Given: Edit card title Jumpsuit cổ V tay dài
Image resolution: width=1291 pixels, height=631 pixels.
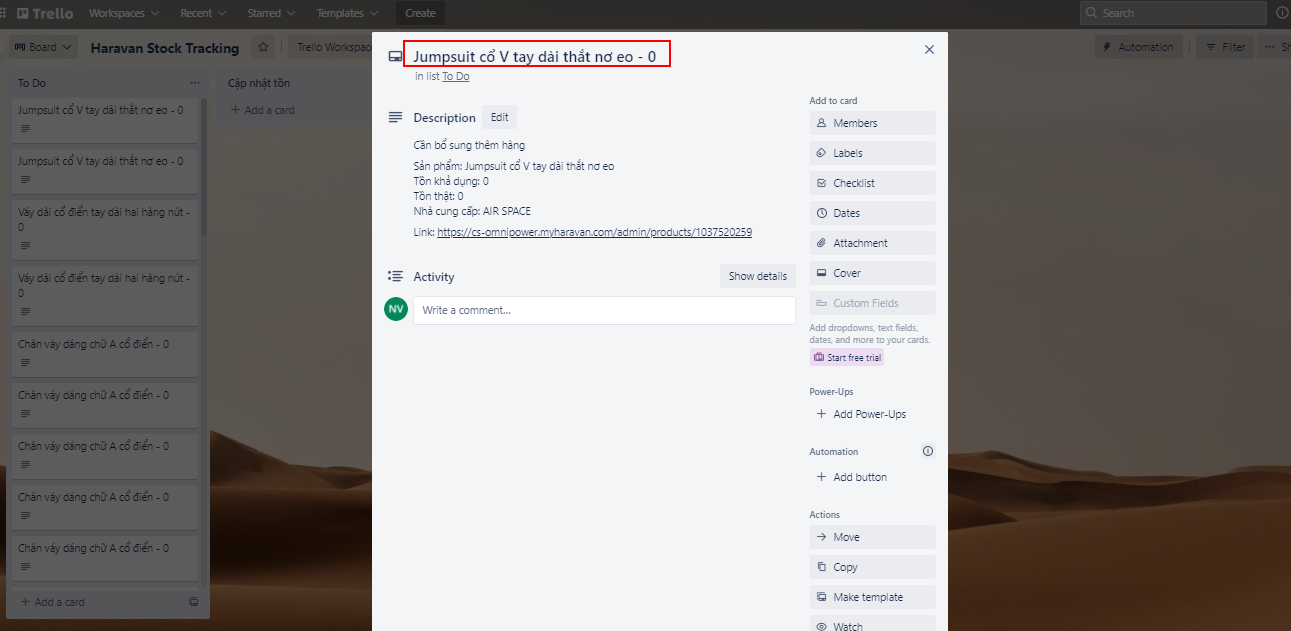Looking at the screenshot, I should (537, 56).
